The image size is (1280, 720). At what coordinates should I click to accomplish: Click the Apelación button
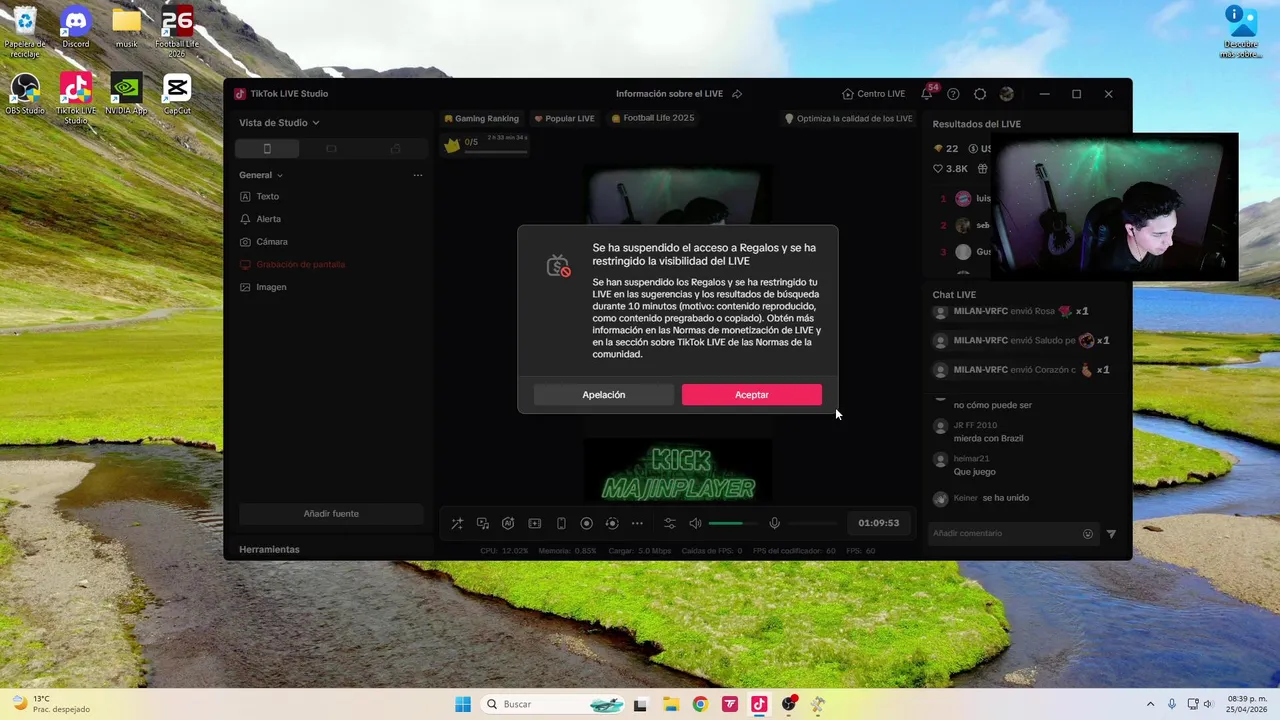[x=604, y=395]
